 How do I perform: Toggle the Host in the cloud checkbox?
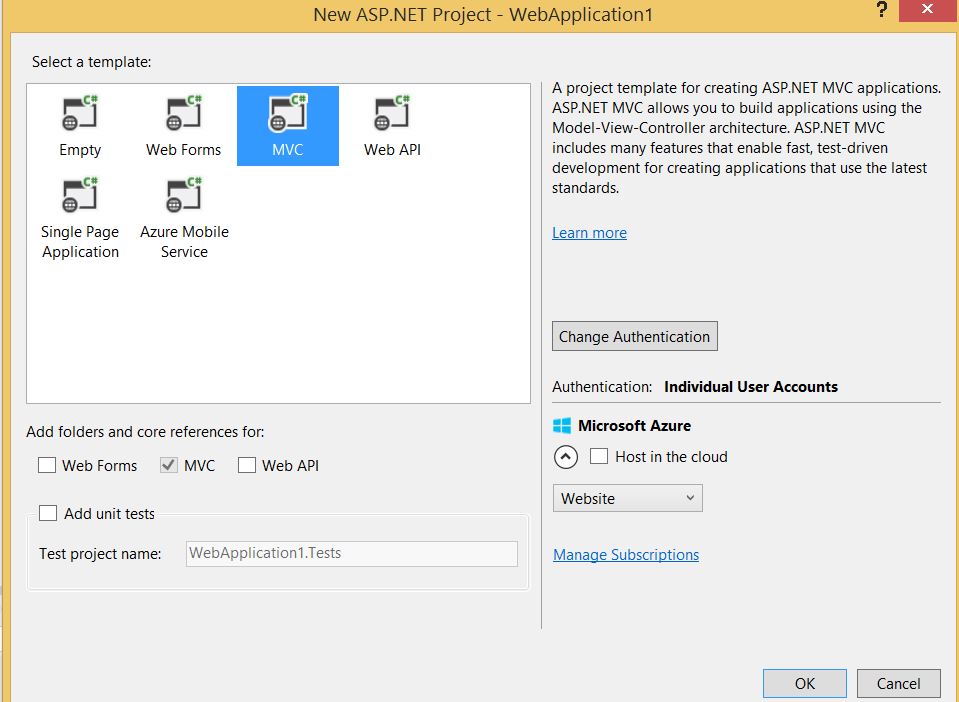pos(599,456)
